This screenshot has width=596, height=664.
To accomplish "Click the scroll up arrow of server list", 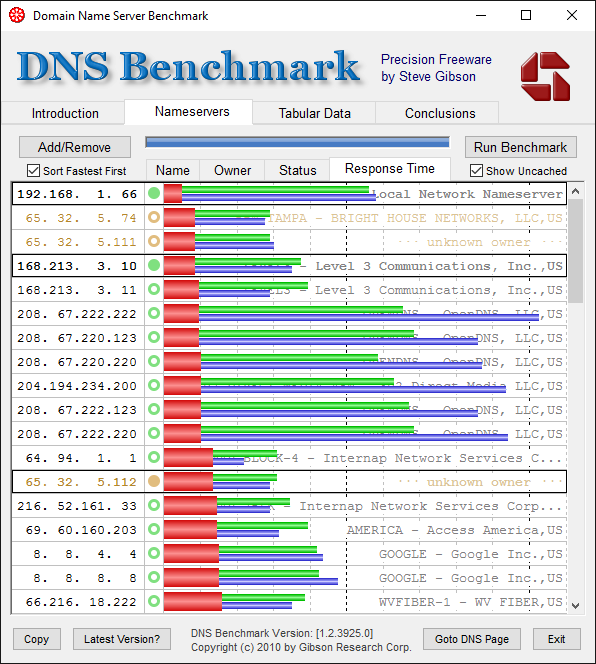I will click(575, 191).
